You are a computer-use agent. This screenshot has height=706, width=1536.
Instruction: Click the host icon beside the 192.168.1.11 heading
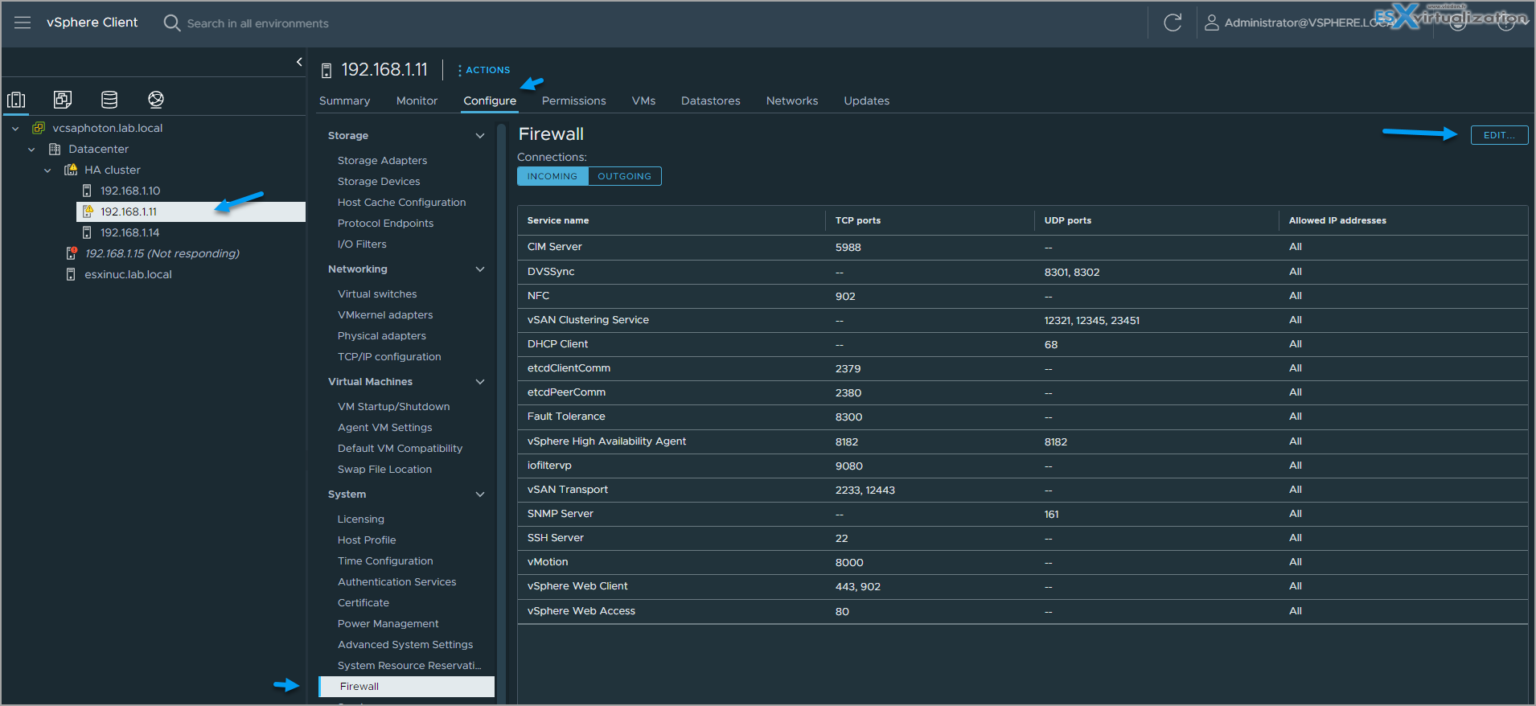click(325, 69)
